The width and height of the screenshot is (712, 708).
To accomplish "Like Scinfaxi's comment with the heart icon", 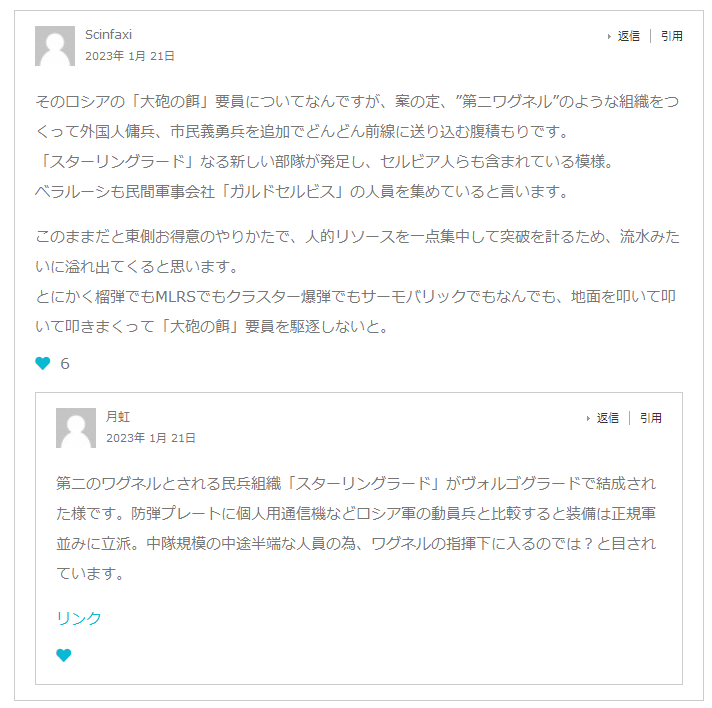I will pyautogui.click(x=43, y=364).
